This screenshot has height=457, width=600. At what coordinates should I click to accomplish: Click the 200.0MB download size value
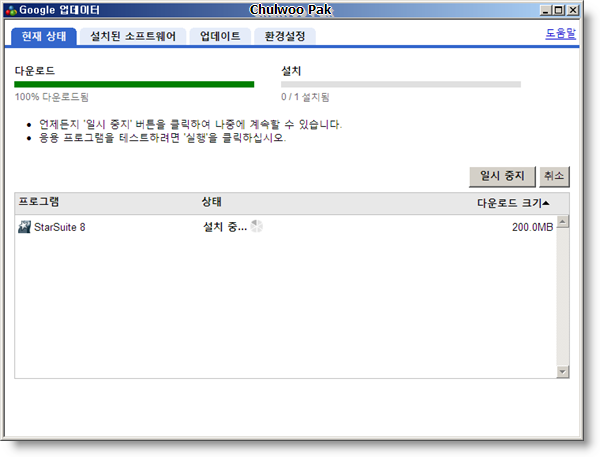tap(533, 227)
